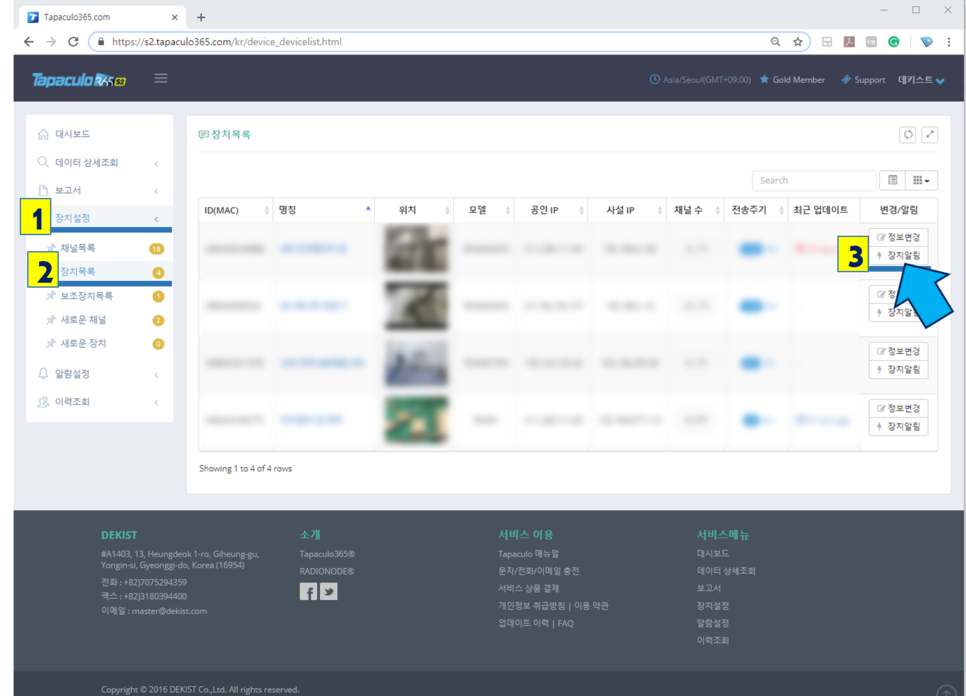Click the refresh icon in the device list panel
Image resolution: width=966 pixels, height=696 pixels.
coord(907,134)
